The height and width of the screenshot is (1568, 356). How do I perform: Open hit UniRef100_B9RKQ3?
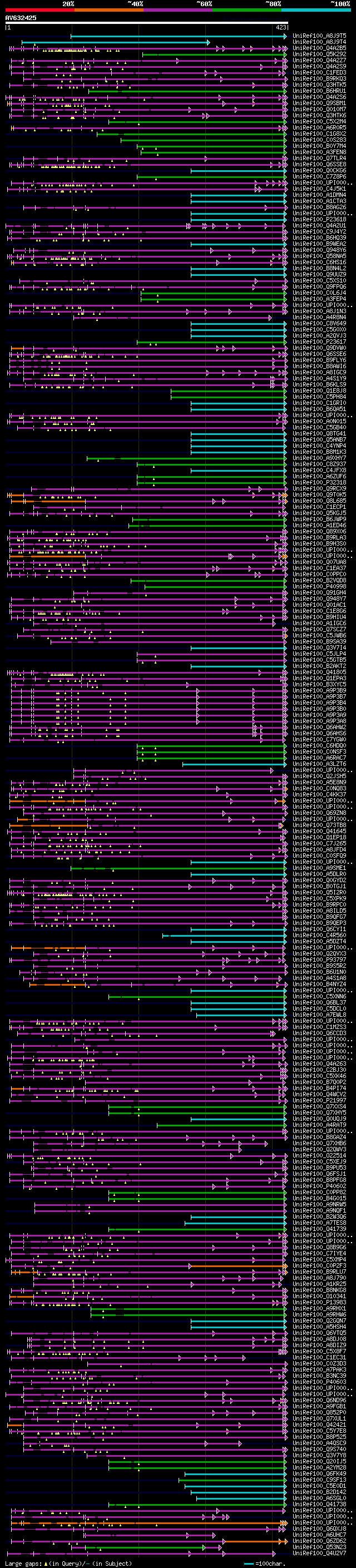click(x=319, y=78)
